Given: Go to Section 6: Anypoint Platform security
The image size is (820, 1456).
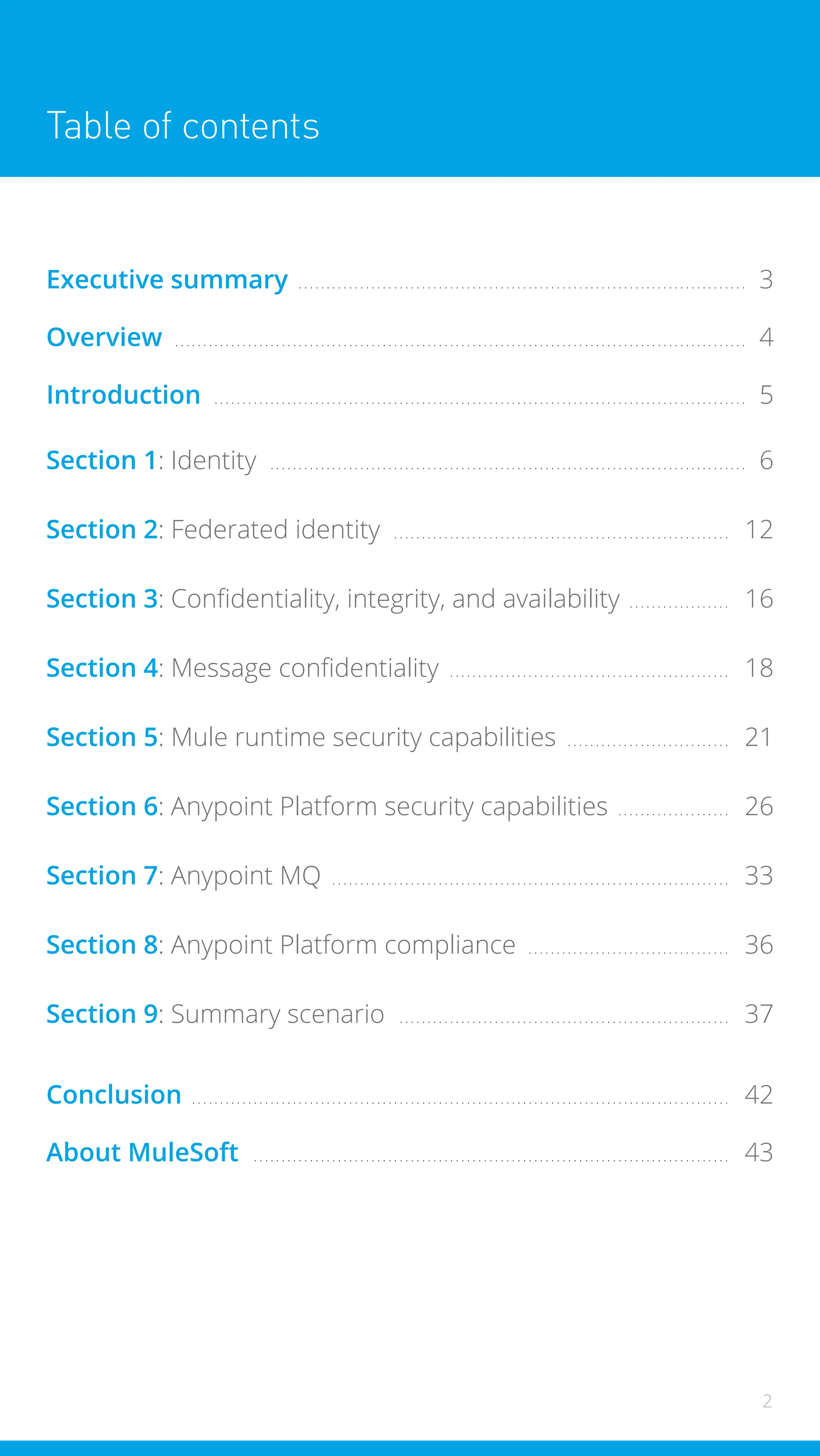Looking at the screenshot, I should (327, 807).
